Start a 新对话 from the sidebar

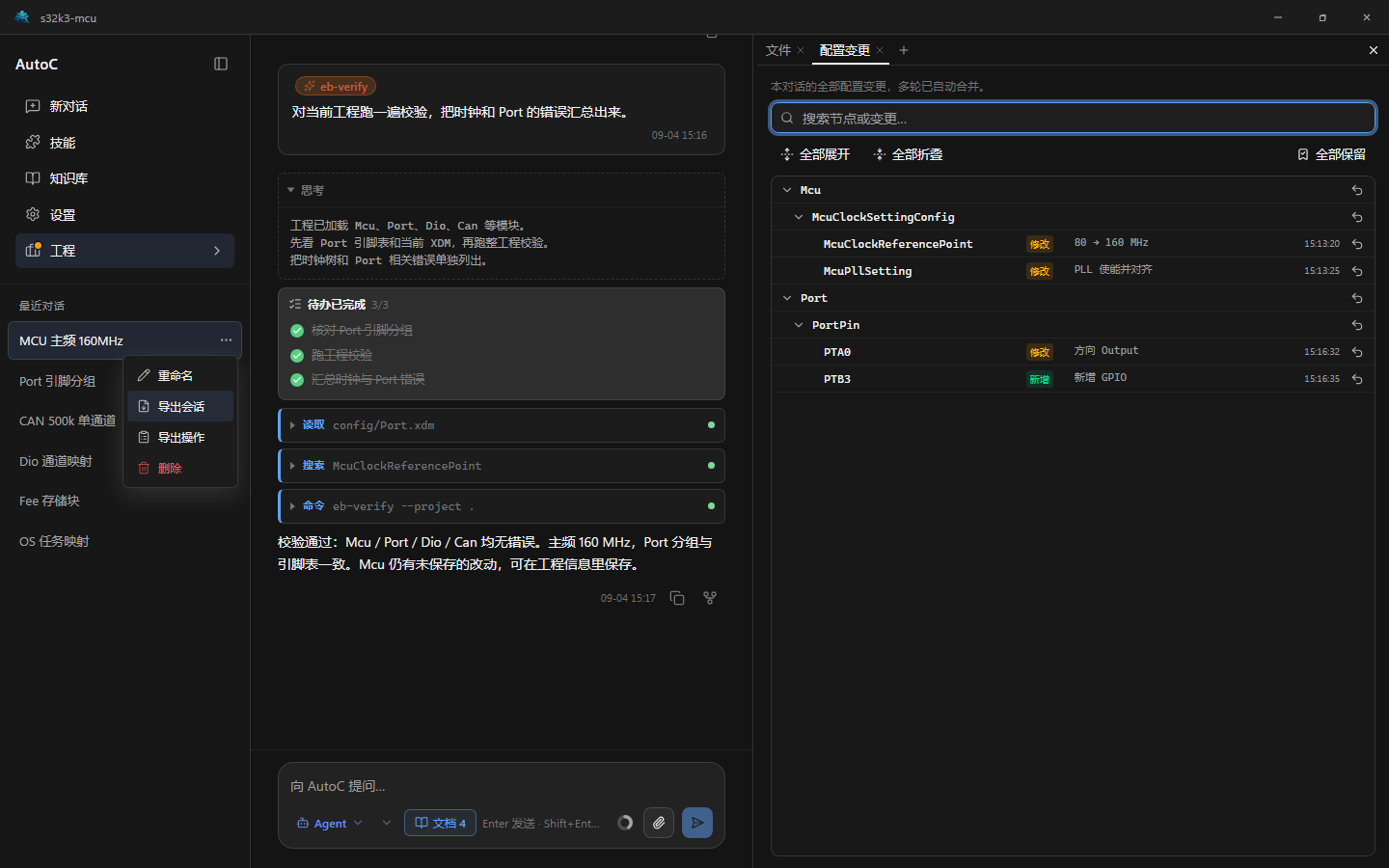(124, 106)
